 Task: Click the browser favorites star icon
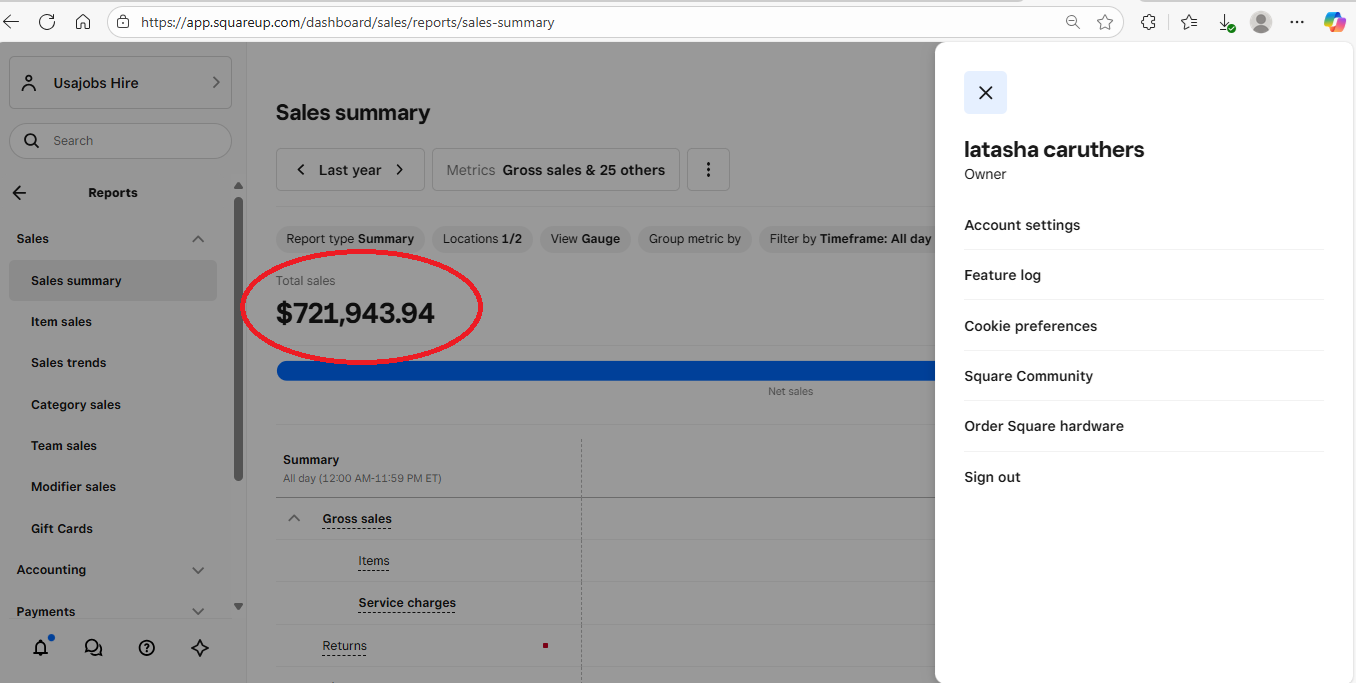coord(1105,22)
